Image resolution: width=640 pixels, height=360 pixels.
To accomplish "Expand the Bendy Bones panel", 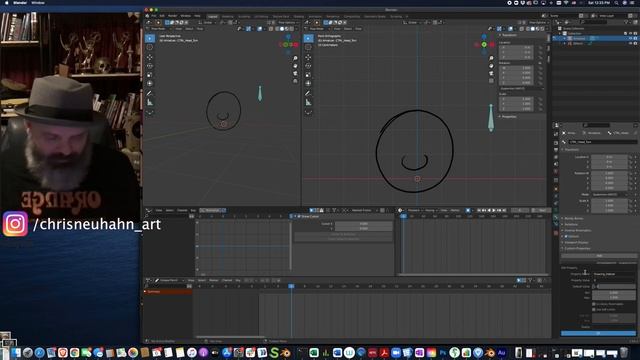I will 573,218.
